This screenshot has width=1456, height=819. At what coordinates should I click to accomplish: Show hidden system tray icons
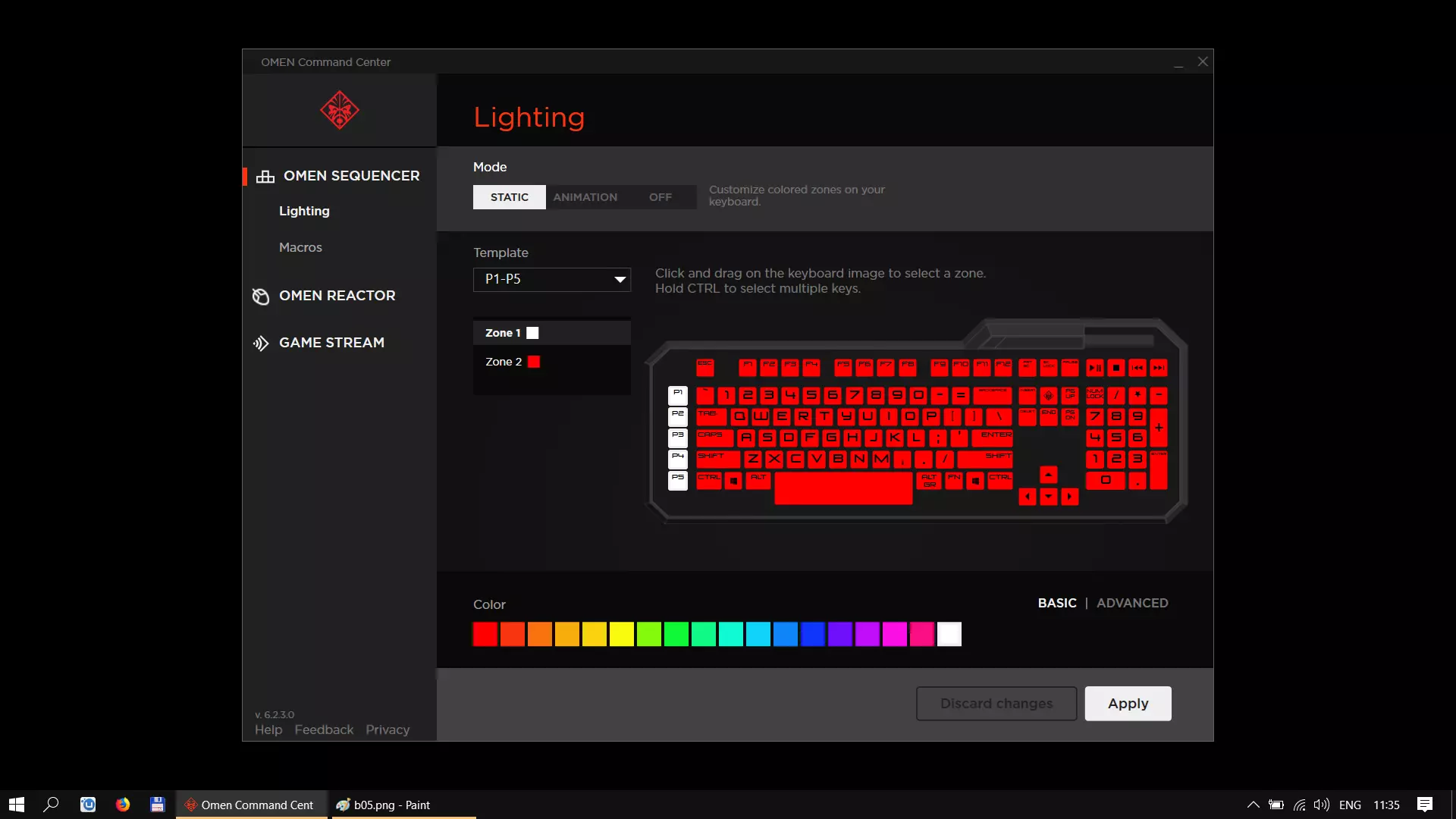[x=1254, y=805]
